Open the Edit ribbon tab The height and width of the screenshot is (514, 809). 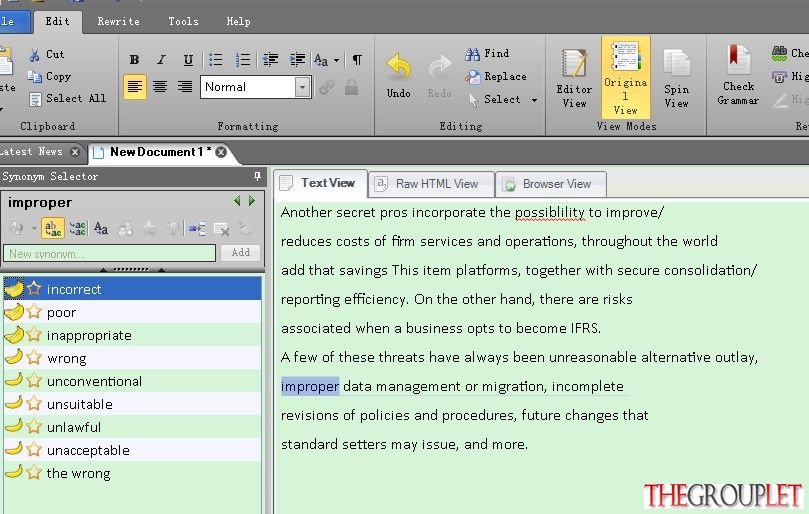[57, 22]
